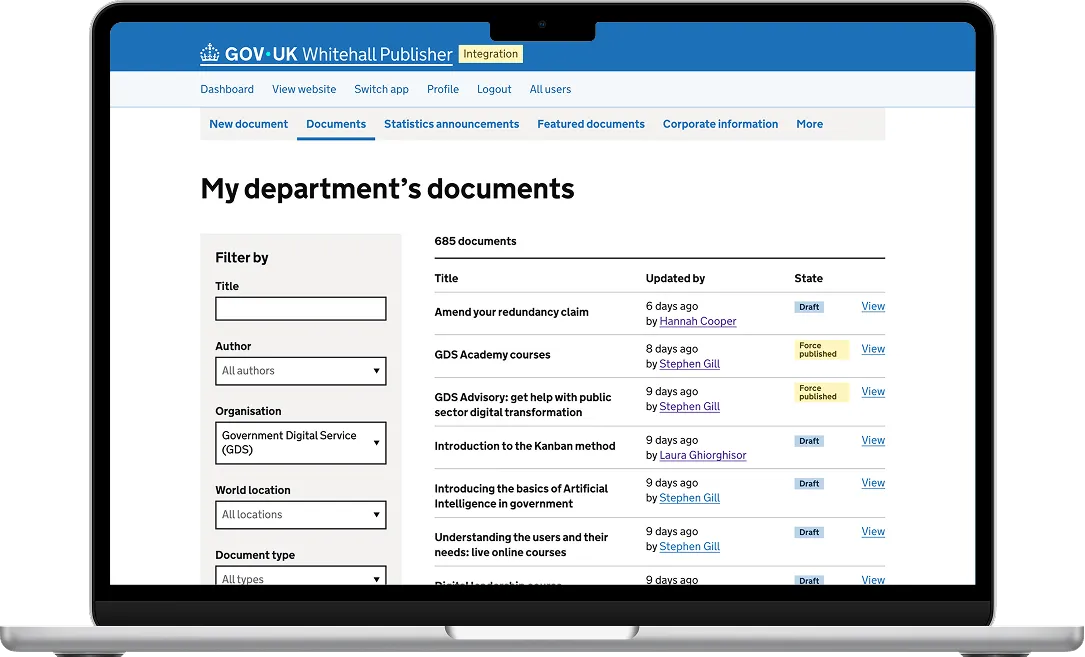View GDS Academy courses document
This screenshot has height=657, width=1085.
coord(873,349)
